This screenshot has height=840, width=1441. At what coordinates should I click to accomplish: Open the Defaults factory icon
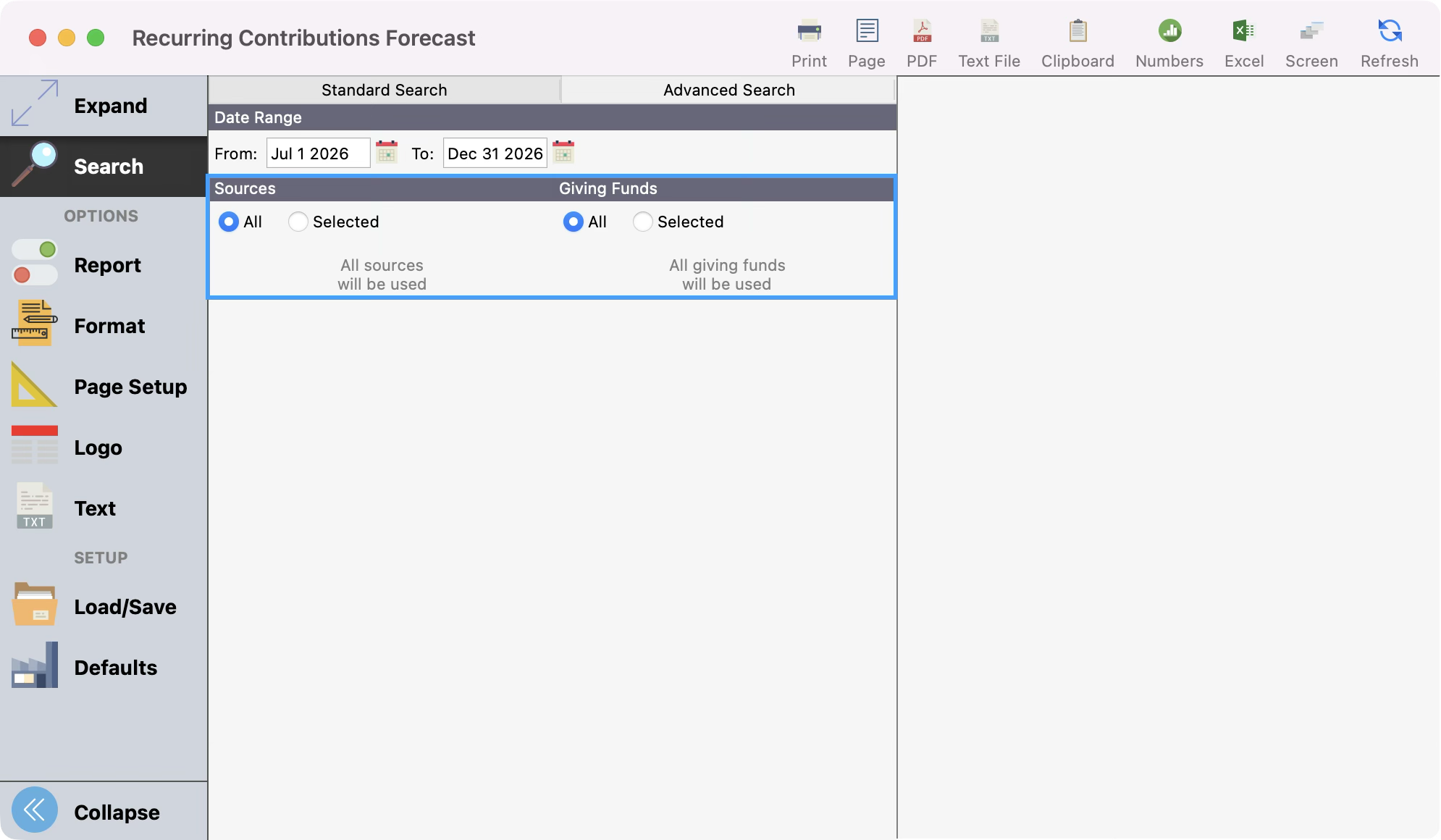coord(34,665)
